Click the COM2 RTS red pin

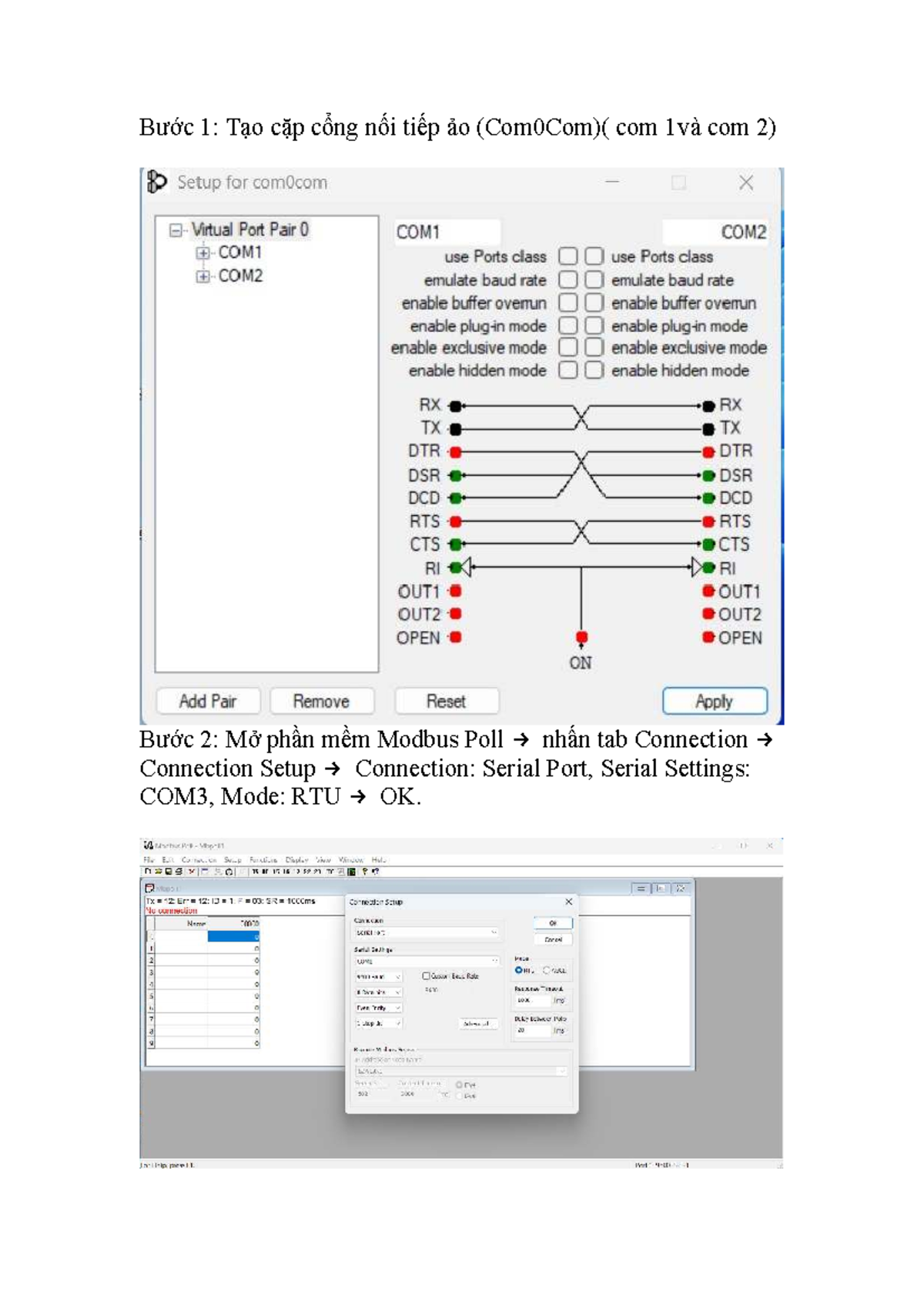[x=708, y=521]
